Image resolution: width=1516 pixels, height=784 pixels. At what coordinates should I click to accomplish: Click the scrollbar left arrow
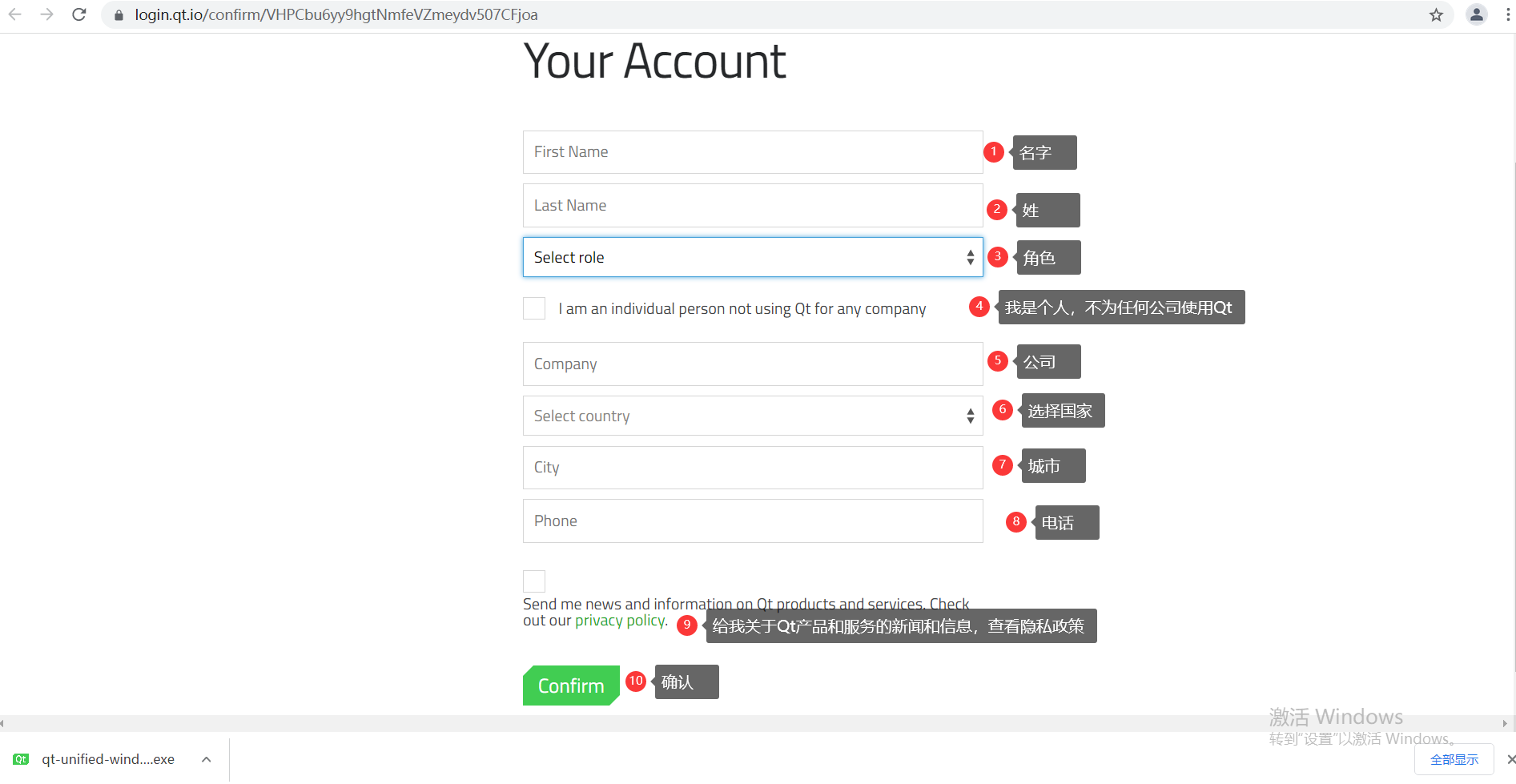[x=3, y=723]
